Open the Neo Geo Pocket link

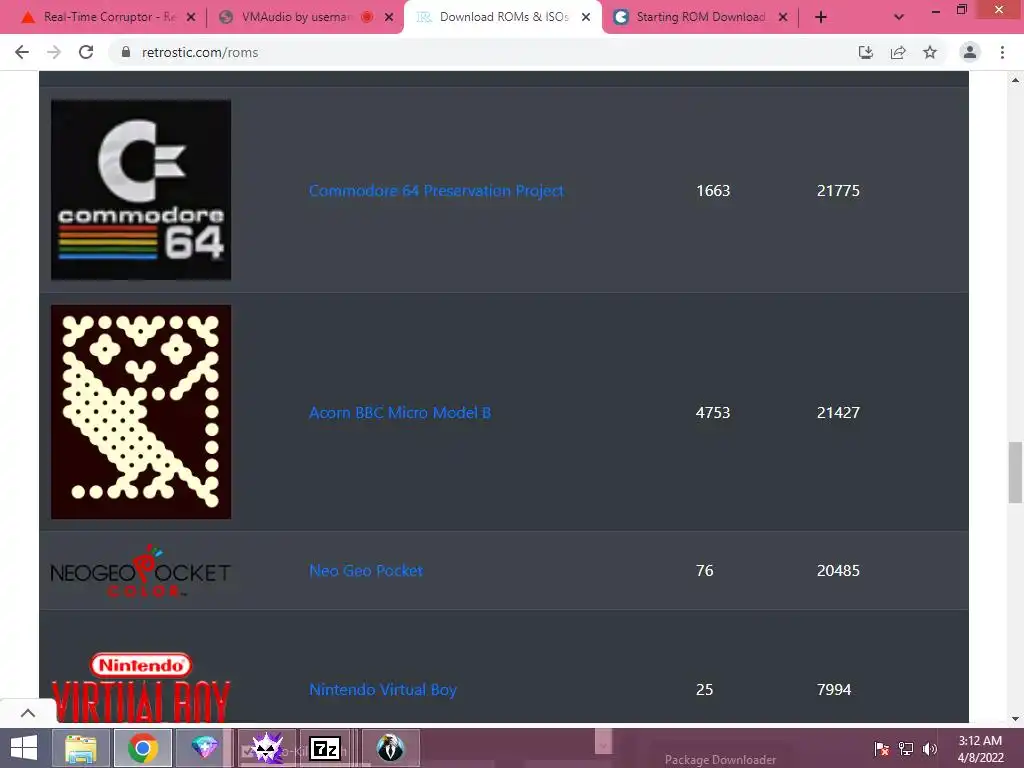pyautogui.click(x=366, y=571)
